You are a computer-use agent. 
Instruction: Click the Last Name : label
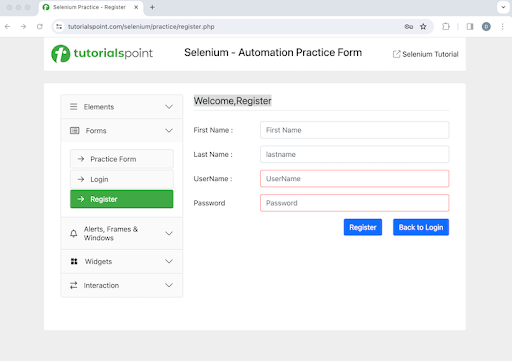(x=213, y=154)
